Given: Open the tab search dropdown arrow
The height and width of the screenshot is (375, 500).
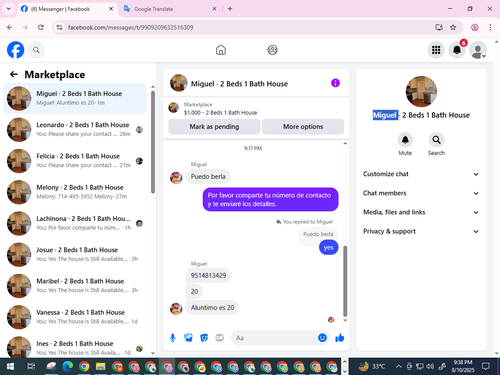Looking at the screenshot, I should tap(9, 9).
